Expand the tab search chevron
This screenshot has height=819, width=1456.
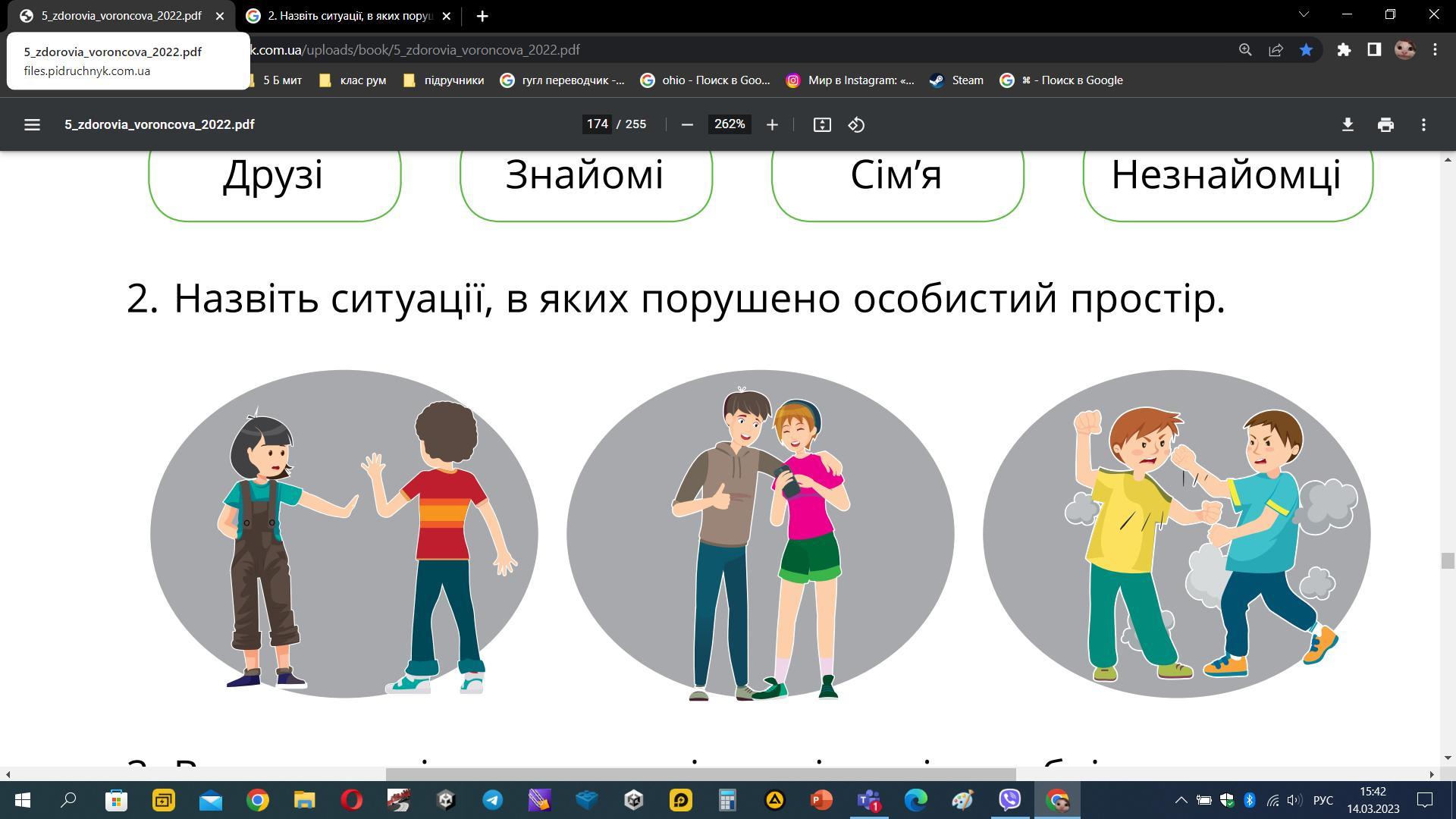1304,14
